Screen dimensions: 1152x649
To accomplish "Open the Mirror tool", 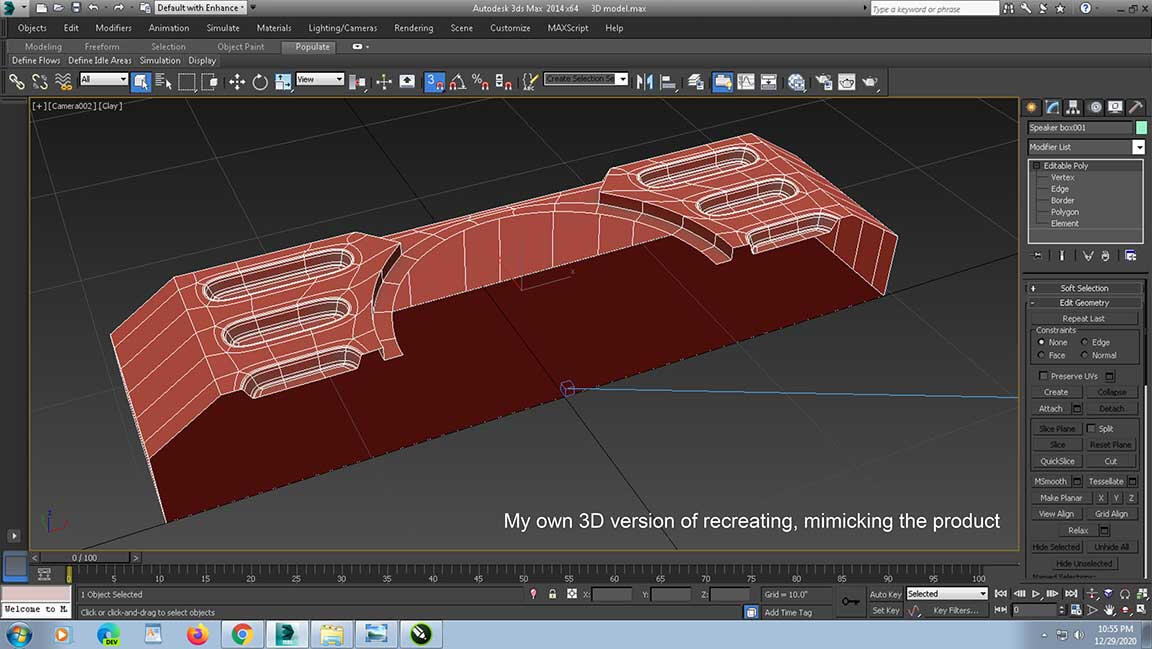I will [x=645, y=81].
